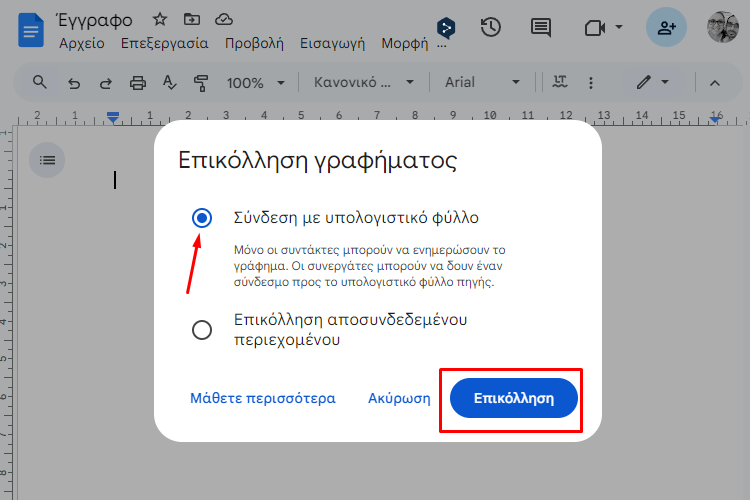Click the Ακύρωση button
Image resolution: width=750 pixels, height=500 pixels.
click(x=399, y=398)
